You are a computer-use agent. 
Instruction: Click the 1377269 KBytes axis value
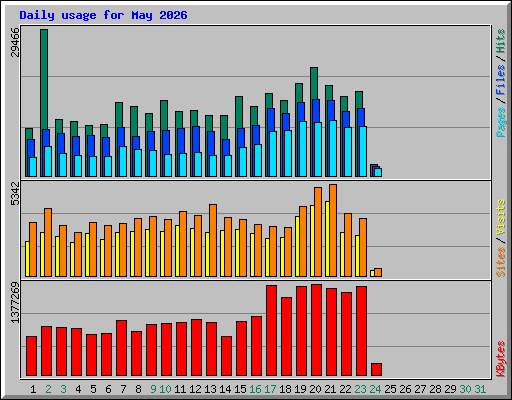point(15,303)
